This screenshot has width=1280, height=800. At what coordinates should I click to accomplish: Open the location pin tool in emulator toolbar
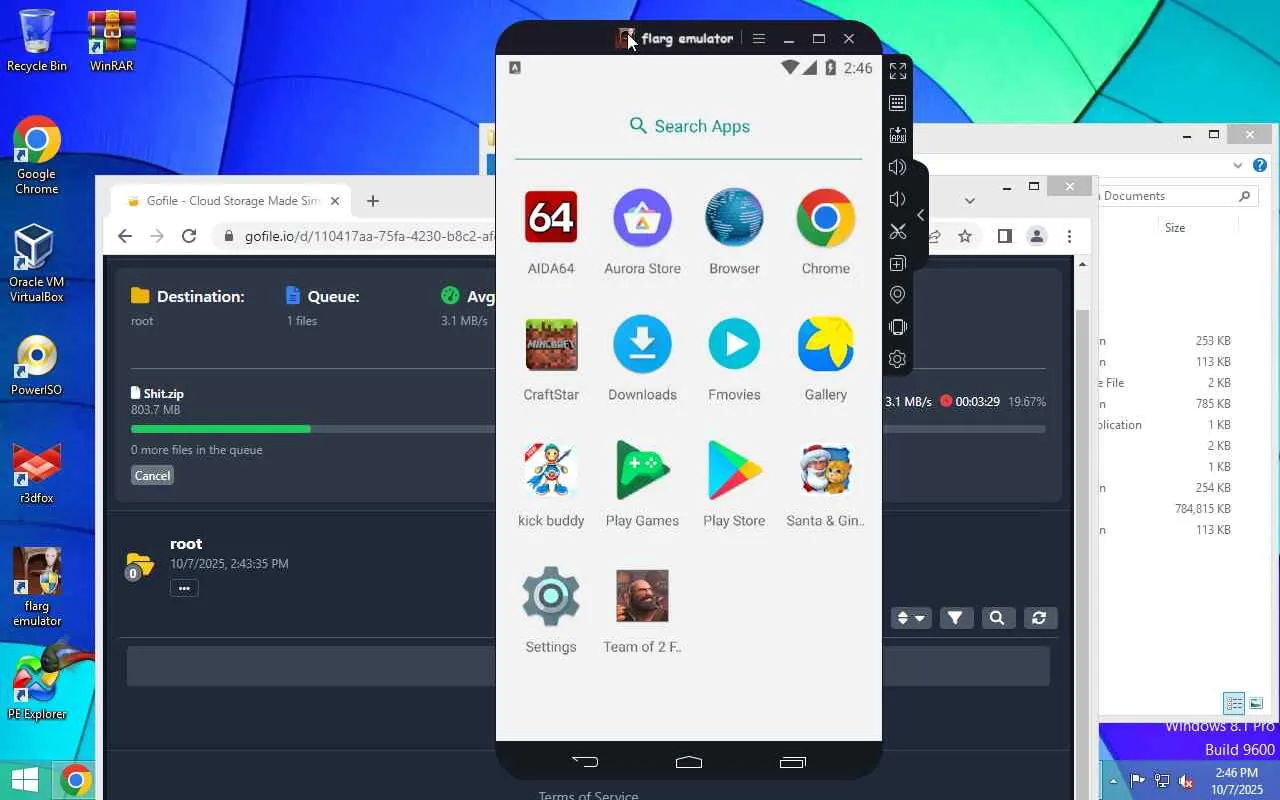[898, 295]
